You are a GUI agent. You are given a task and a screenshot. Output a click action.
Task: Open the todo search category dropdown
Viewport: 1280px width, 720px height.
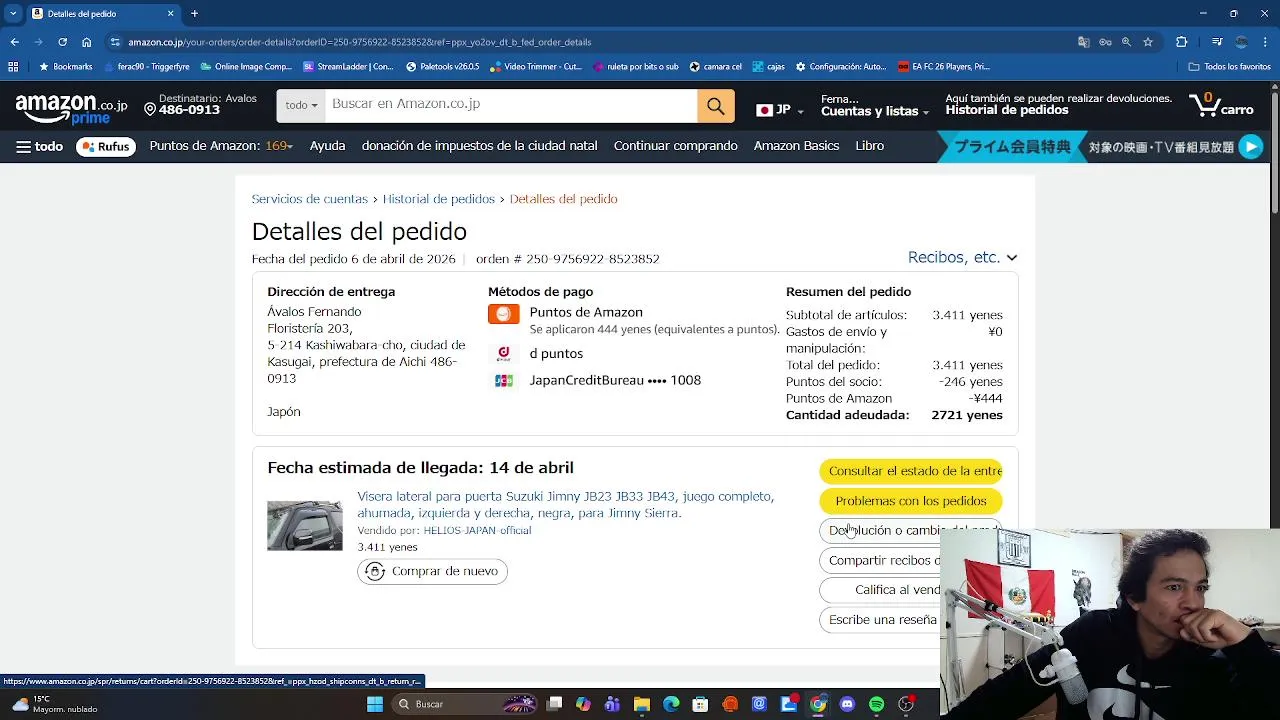coord(301,105)
